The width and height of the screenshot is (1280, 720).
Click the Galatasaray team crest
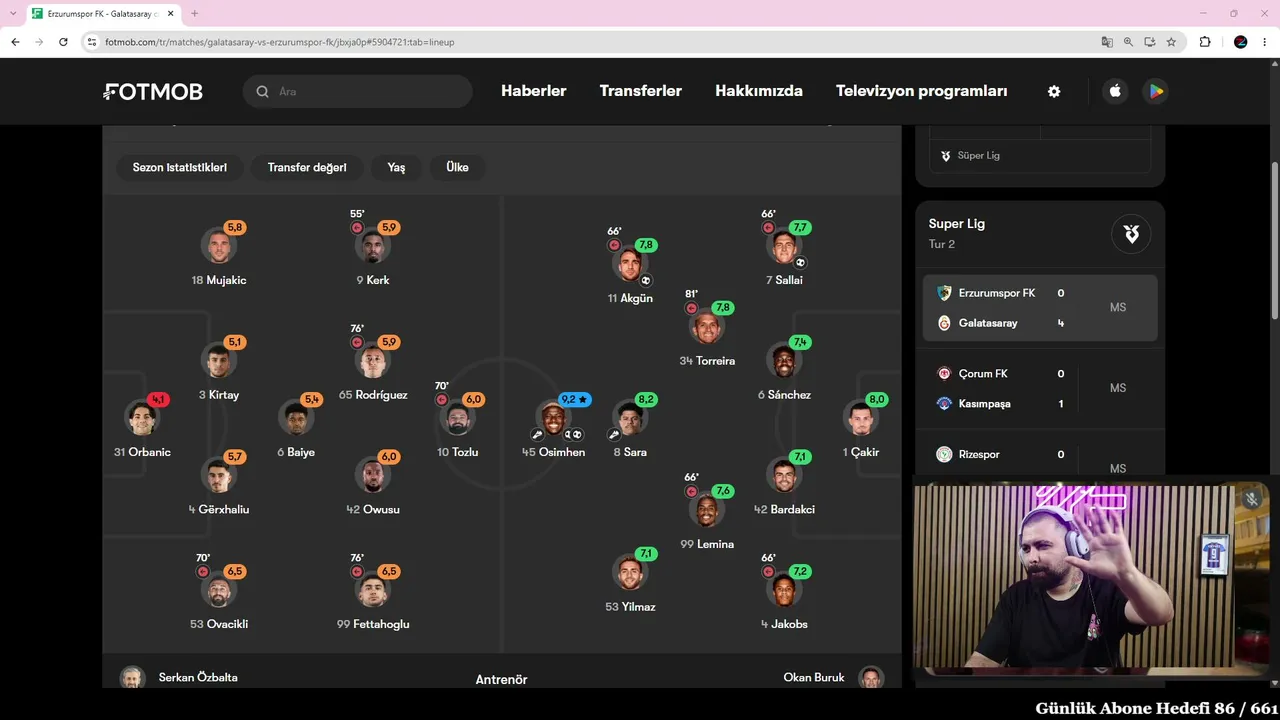pyautogui.click(x=944, y=323)
